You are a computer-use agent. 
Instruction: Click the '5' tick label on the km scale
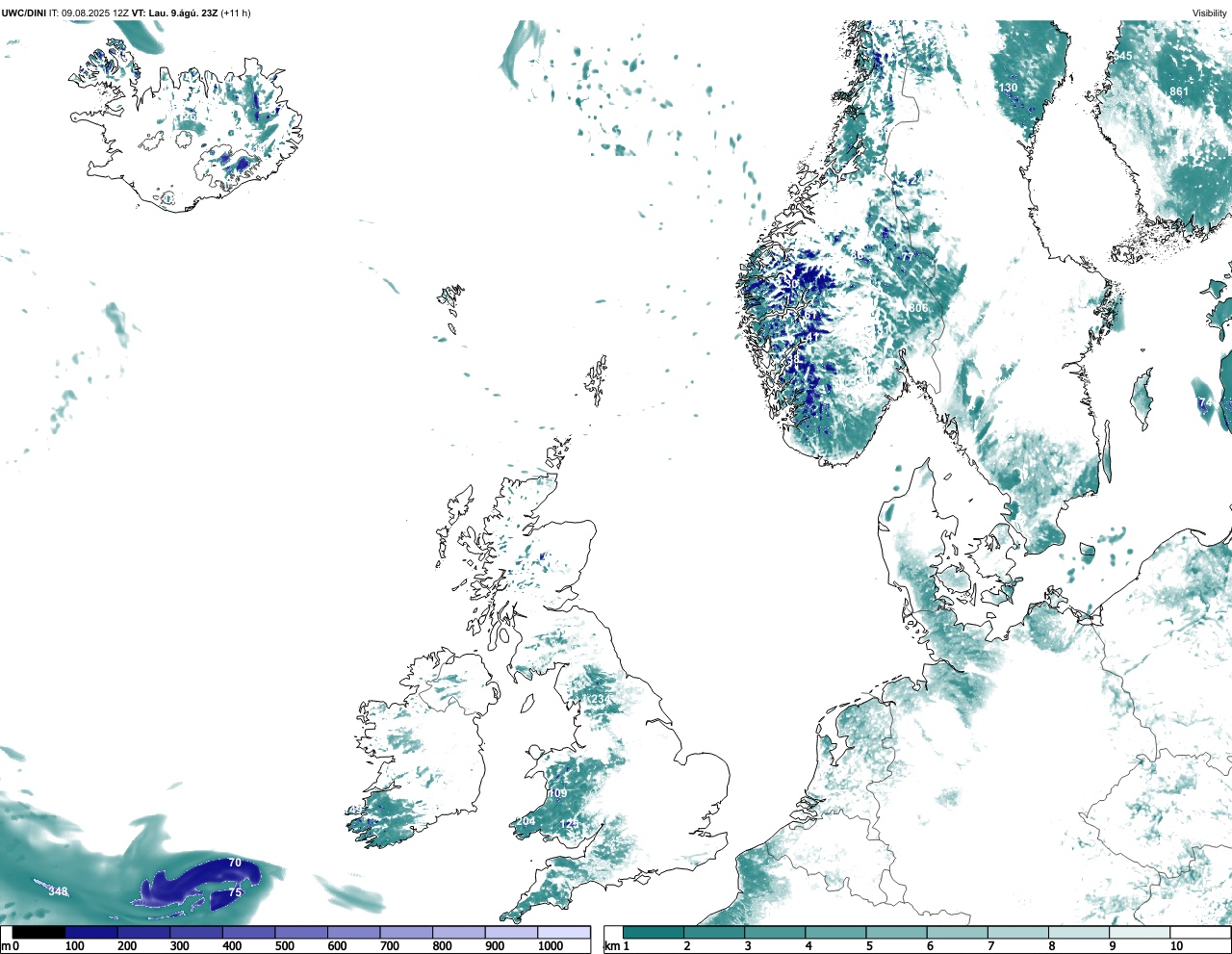869,946
